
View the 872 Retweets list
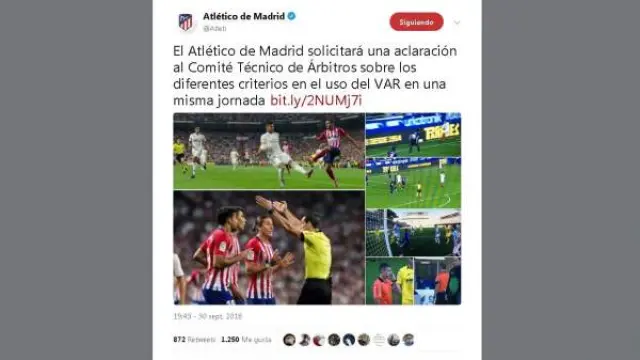coord(194,340)
